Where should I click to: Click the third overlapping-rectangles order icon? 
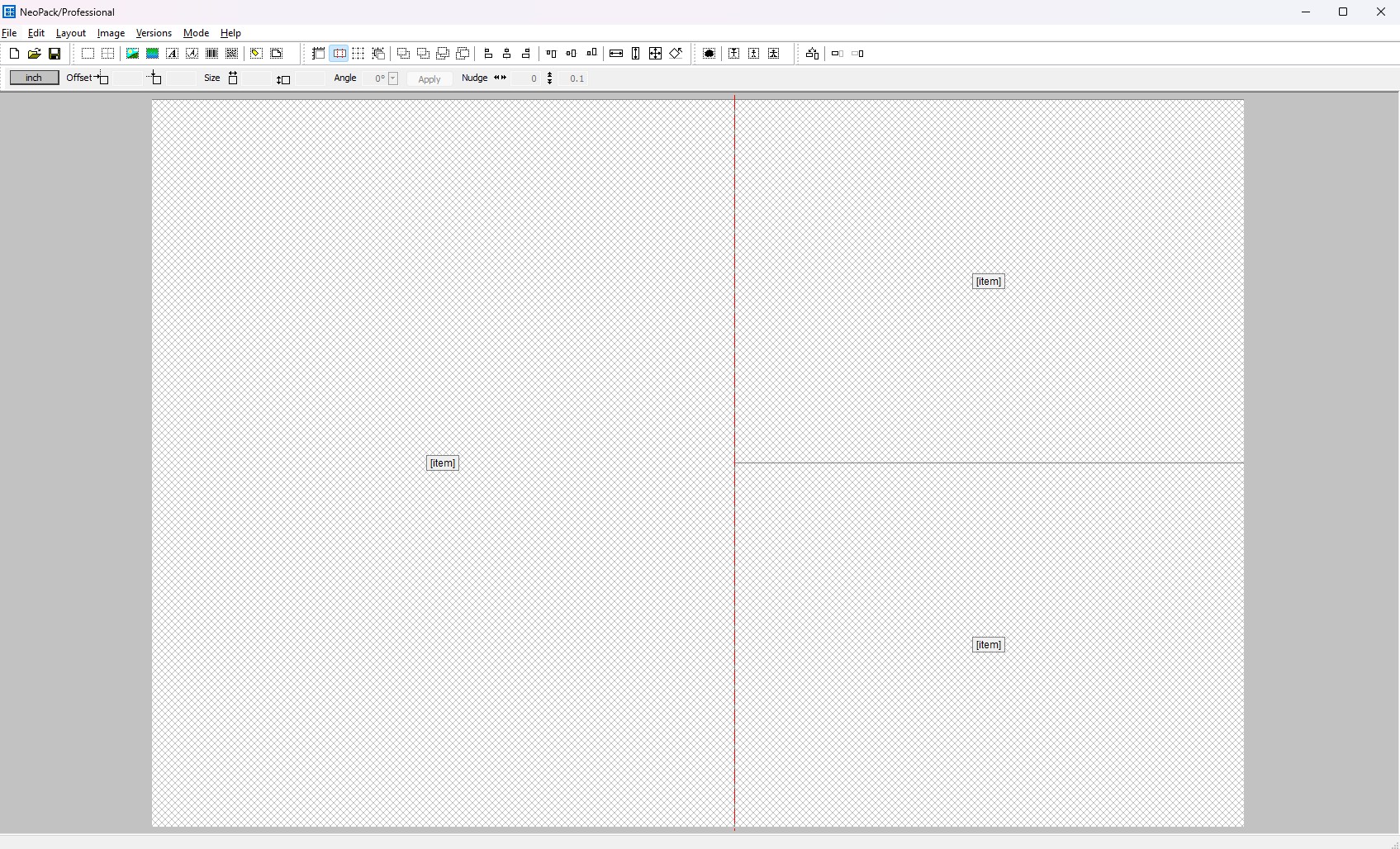(x=443, y=54)
